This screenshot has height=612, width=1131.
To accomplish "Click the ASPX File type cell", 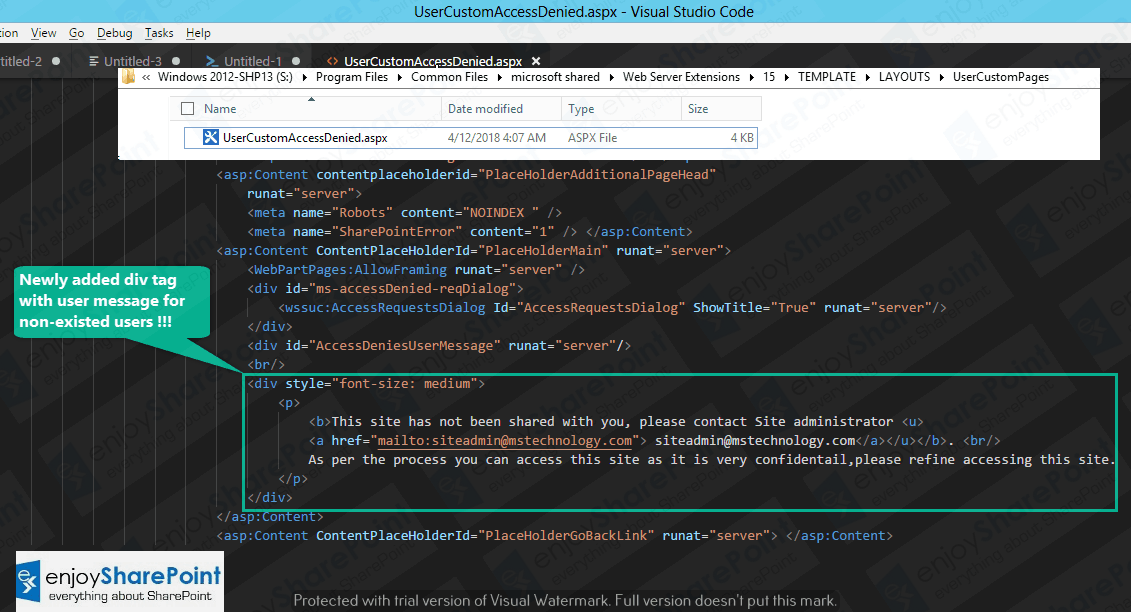I will [x=592, y=137].
